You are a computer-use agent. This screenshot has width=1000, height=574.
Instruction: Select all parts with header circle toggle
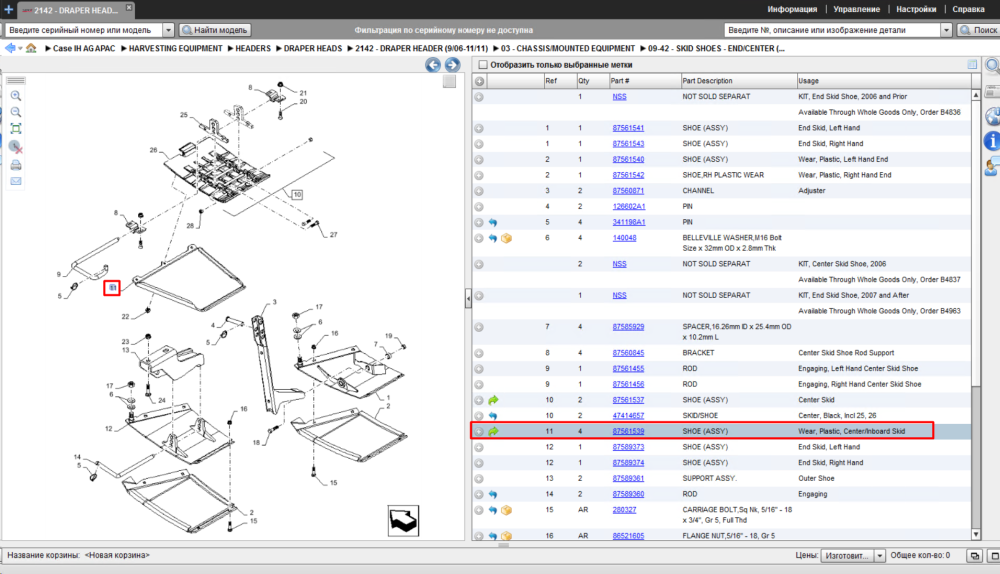click(x=479, y=81)
